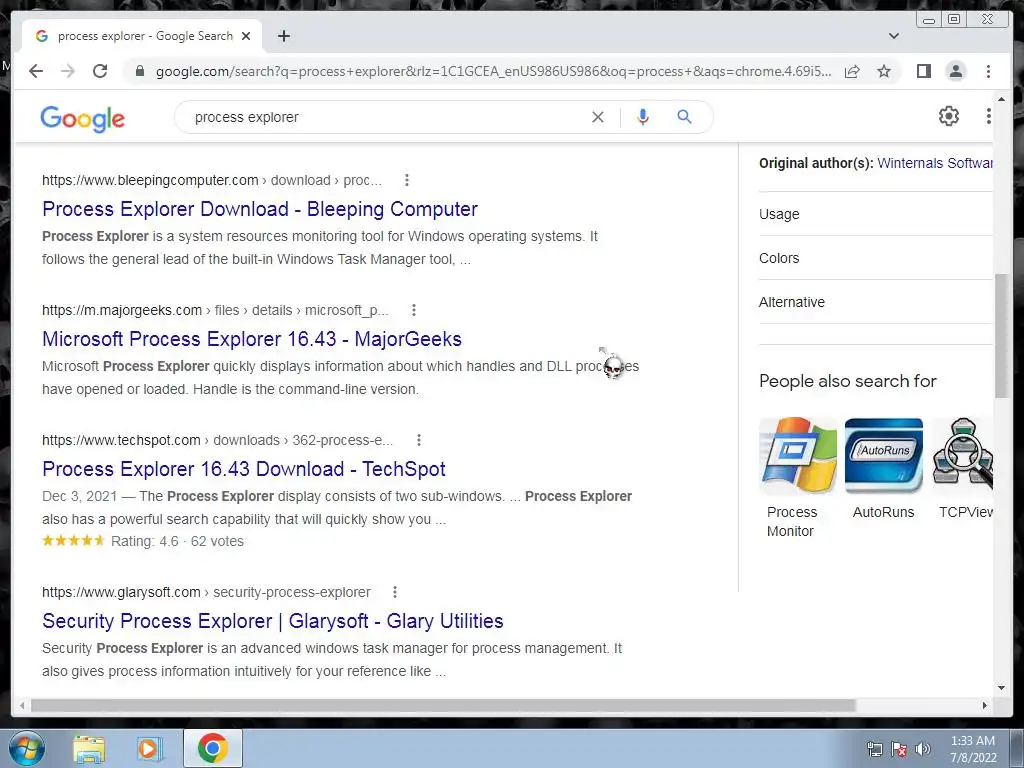Image resolution: width=1024 pixels, height=768 pixels.
Task: View site information padlock icon
Action: (139, 71)
